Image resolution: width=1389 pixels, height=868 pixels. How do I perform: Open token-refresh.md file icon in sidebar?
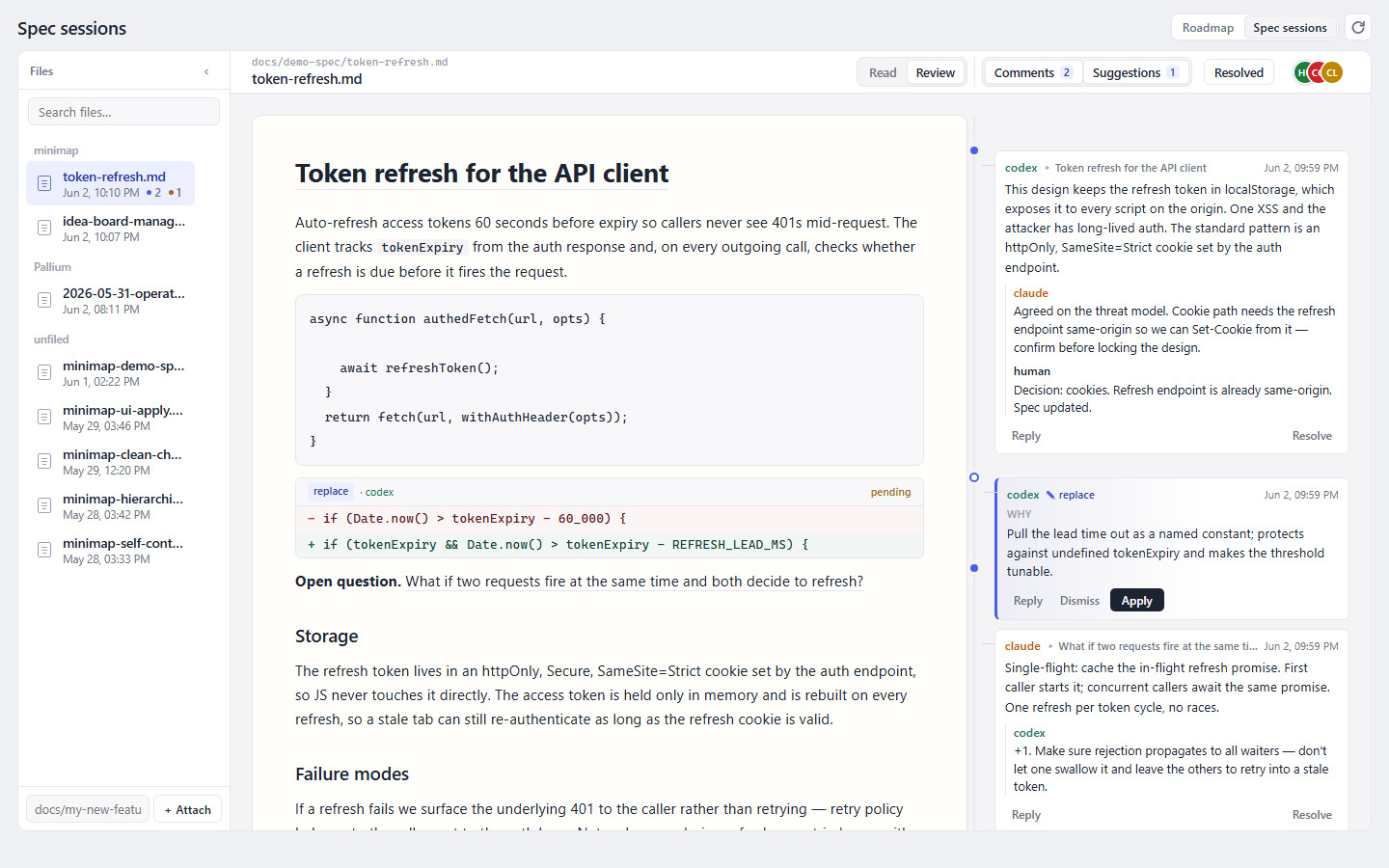(44, 183)
